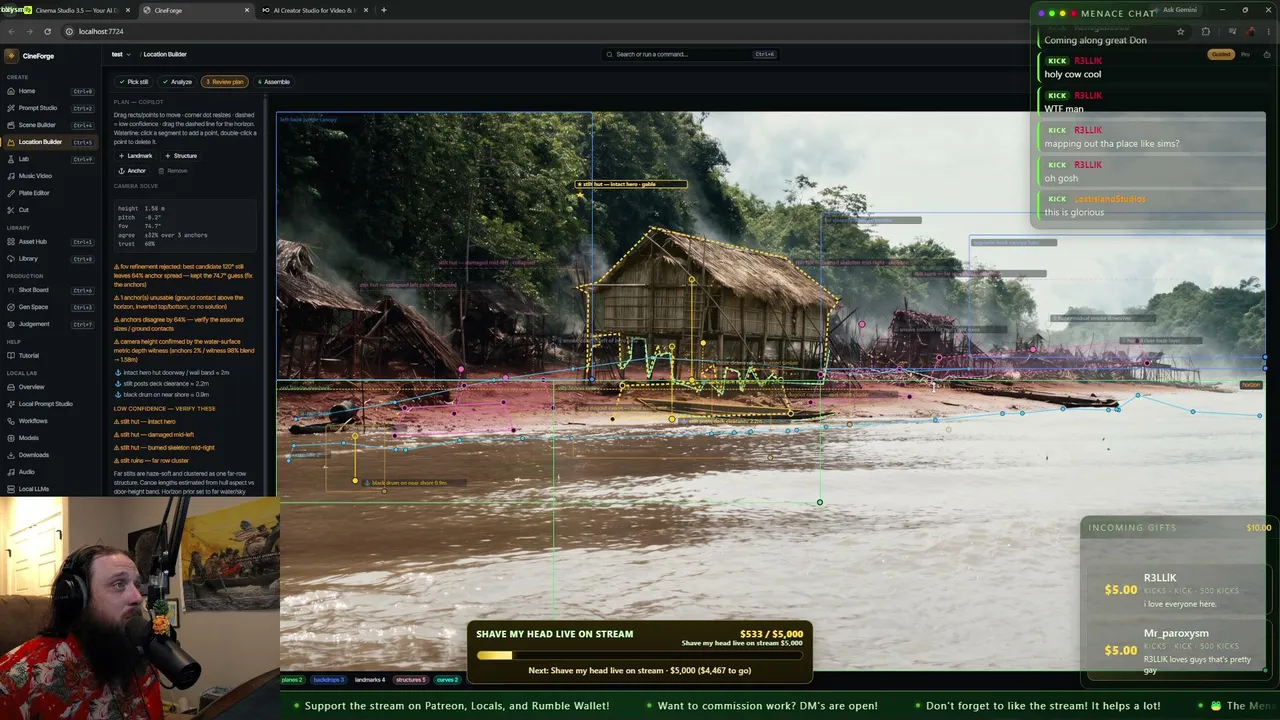Open the Cut tool
The image size is (1280, 720).
(x=24, y=210)
